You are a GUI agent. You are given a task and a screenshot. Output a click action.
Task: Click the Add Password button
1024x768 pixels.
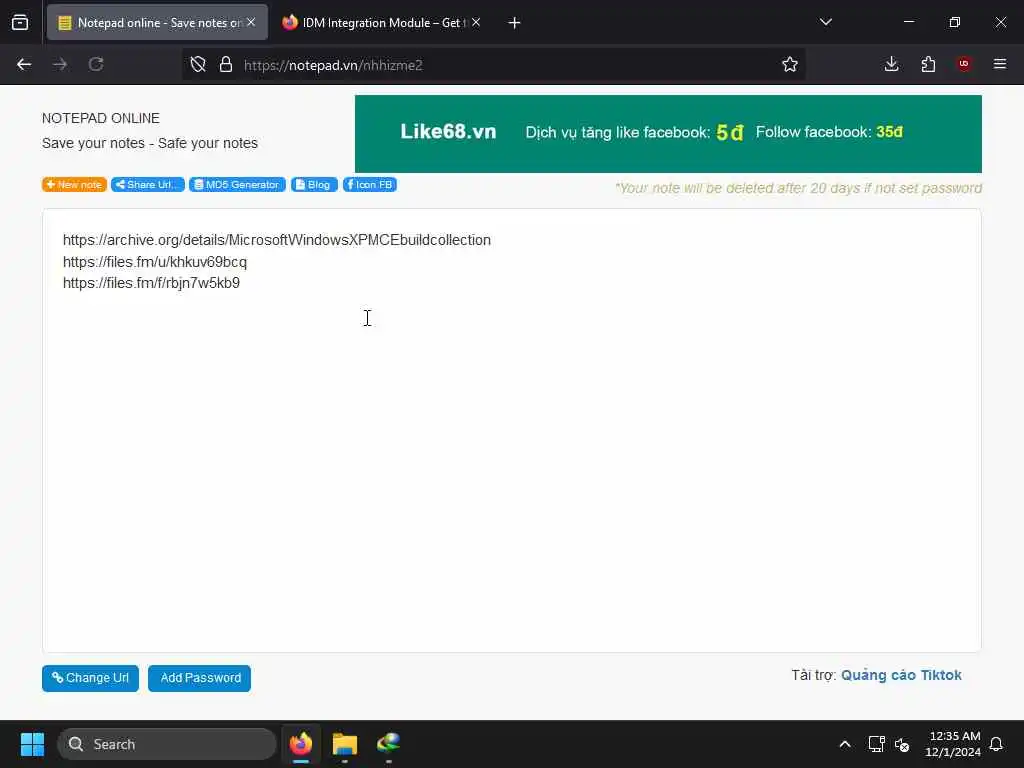point(199,679)
